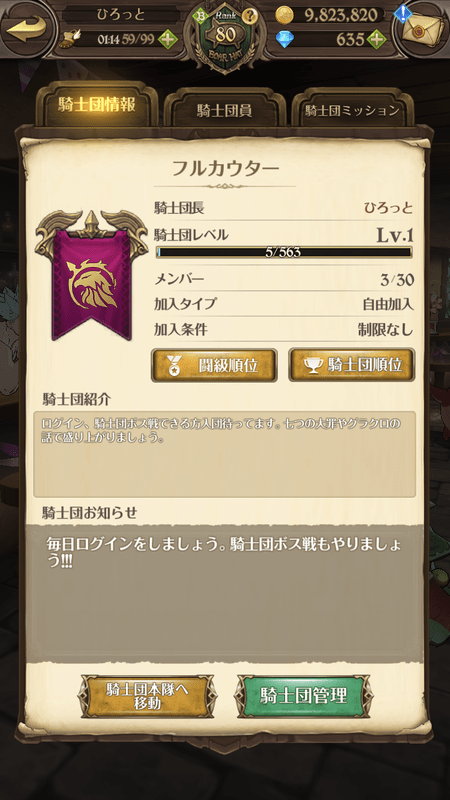Tap 騎士団本隊へ移動 button

click(147, 696)
